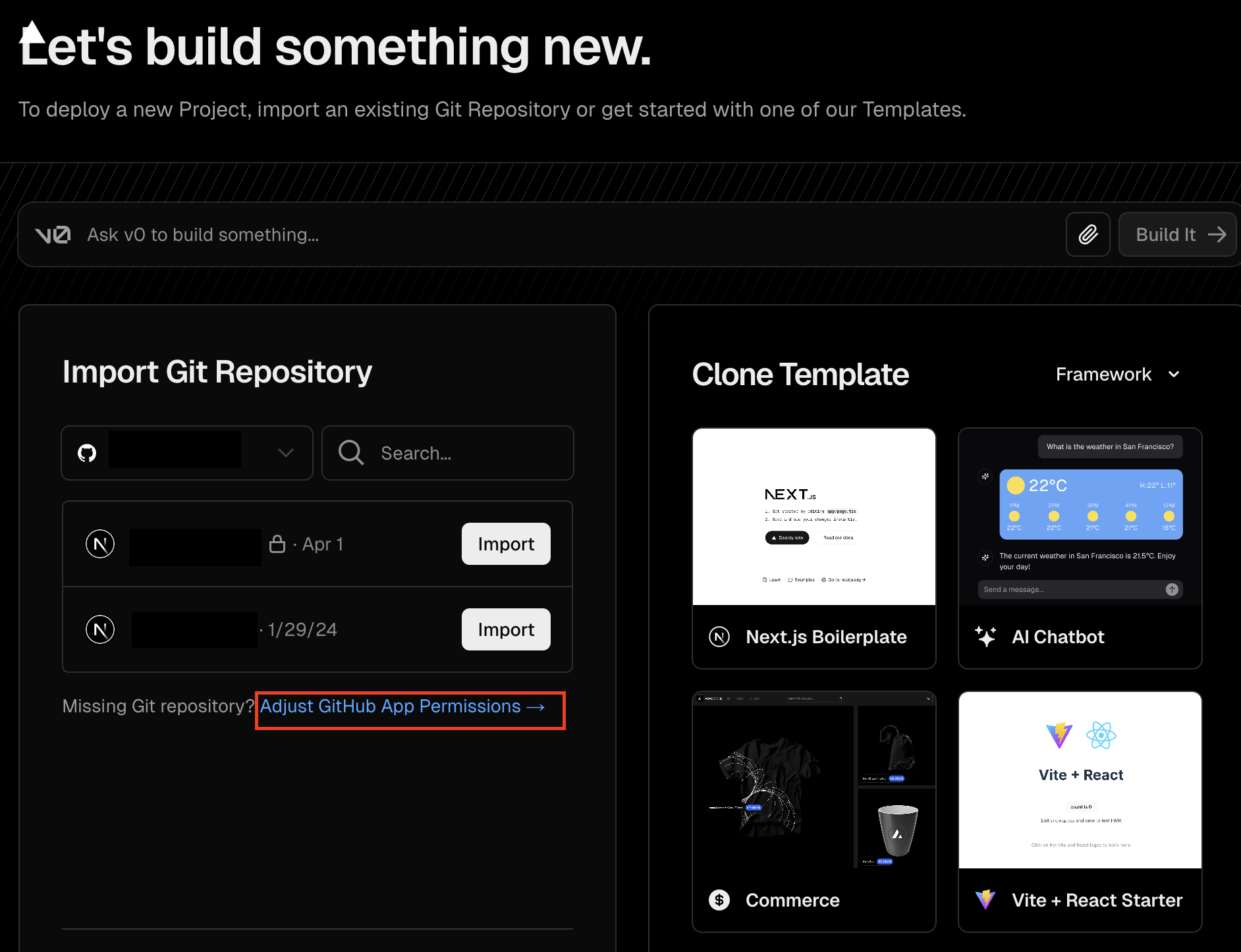1241x952 pixels.
Task: Click the Next.js icon beside Next.js Boilerplate
Action: click(719, 637)
